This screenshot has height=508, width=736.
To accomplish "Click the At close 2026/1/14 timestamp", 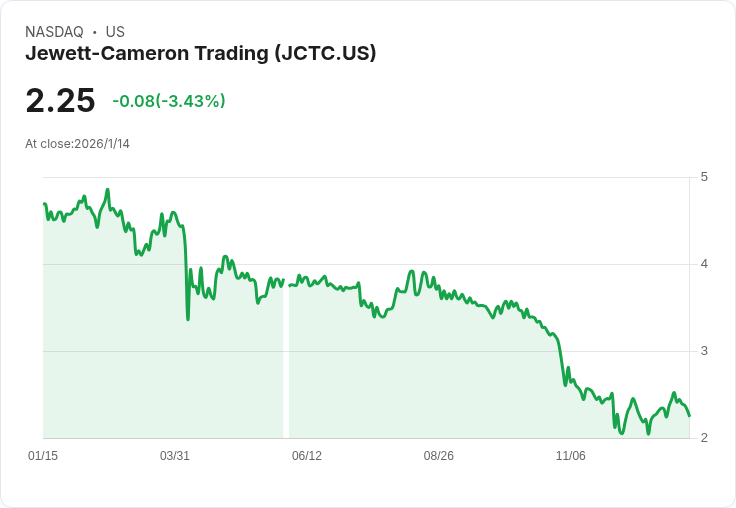I will [77, 144].
